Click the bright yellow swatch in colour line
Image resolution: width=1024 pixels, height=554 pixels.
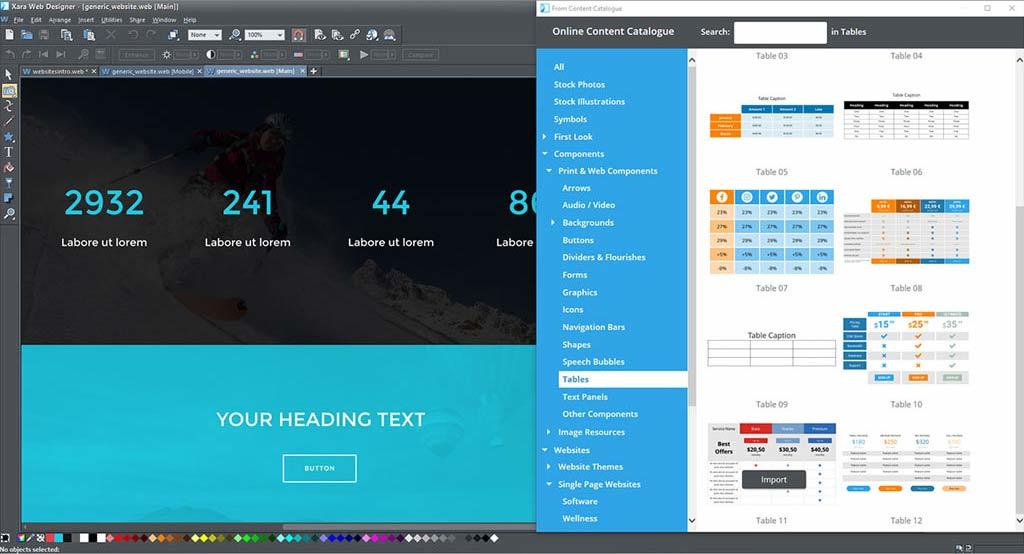coord(203,538)
